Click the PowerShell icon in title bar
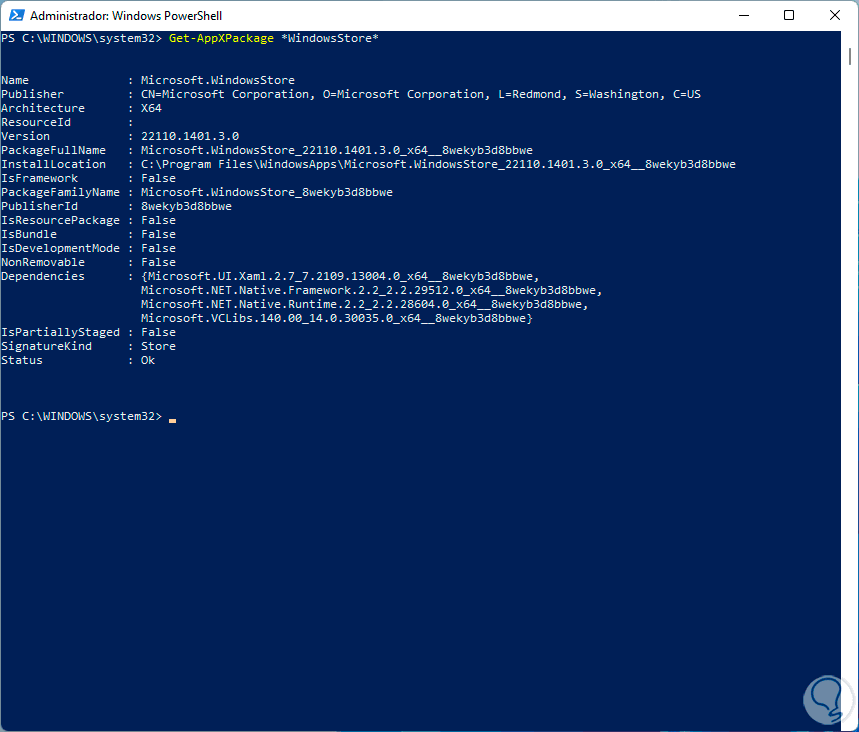 pyautogui.click(x=15, y=16)
